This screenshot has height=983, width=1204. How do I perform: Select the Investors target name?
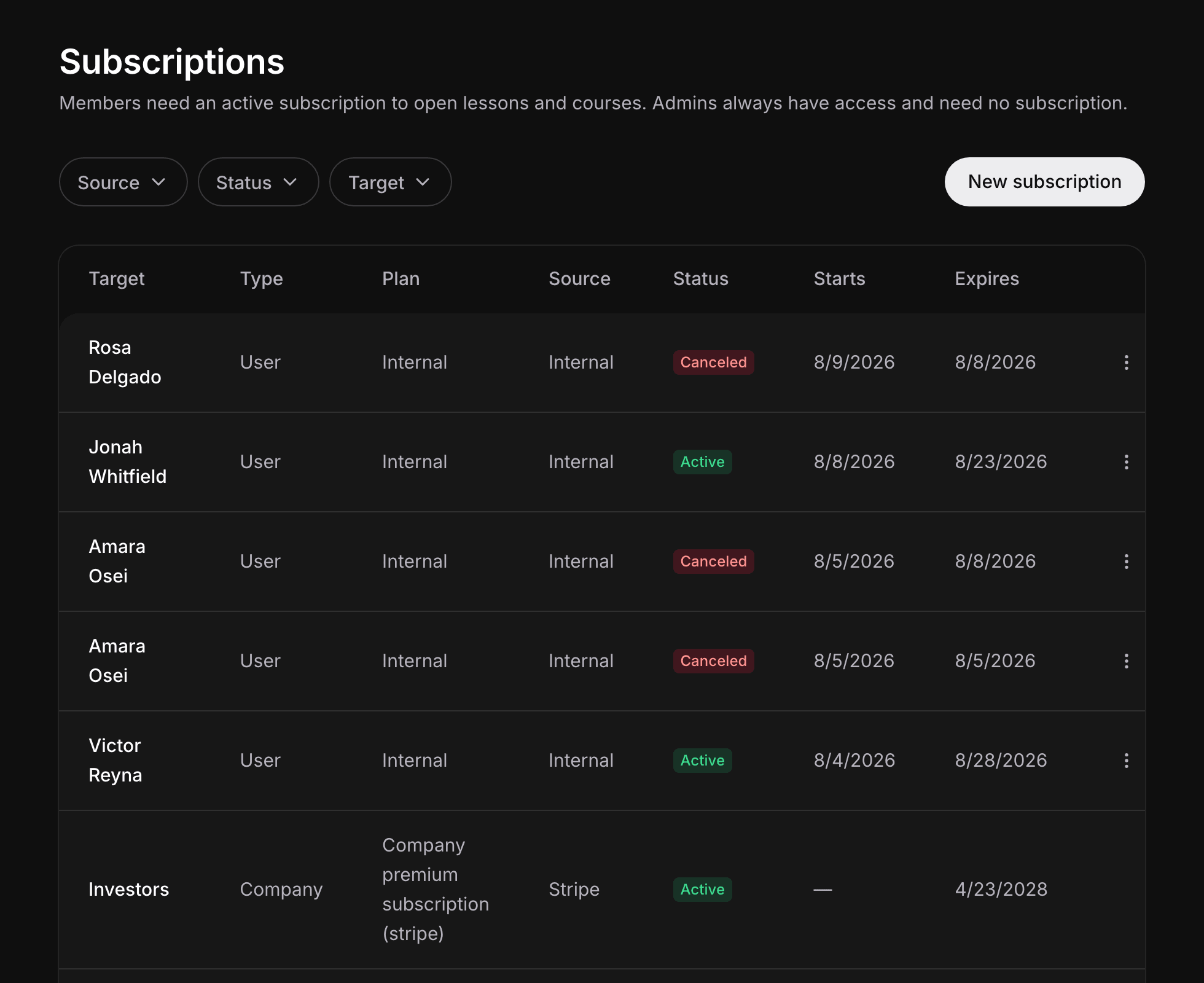click(128, 890)
